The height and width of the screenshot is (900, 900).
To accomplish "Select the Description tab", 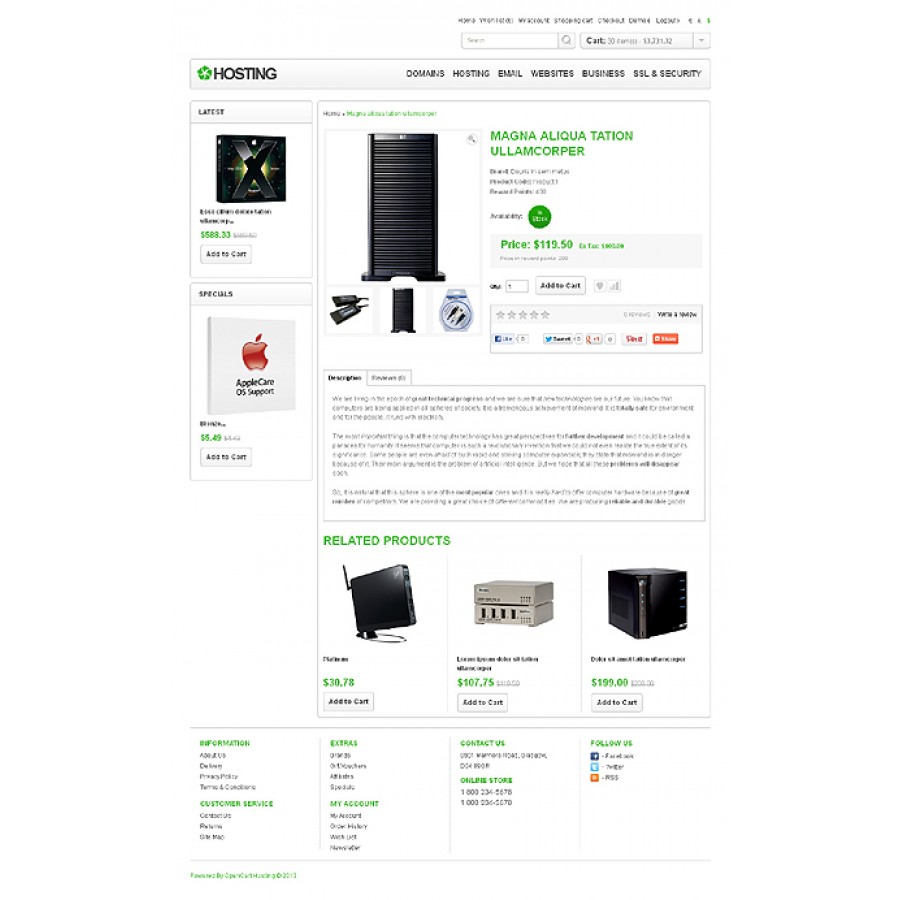I will tap(345, 378).
